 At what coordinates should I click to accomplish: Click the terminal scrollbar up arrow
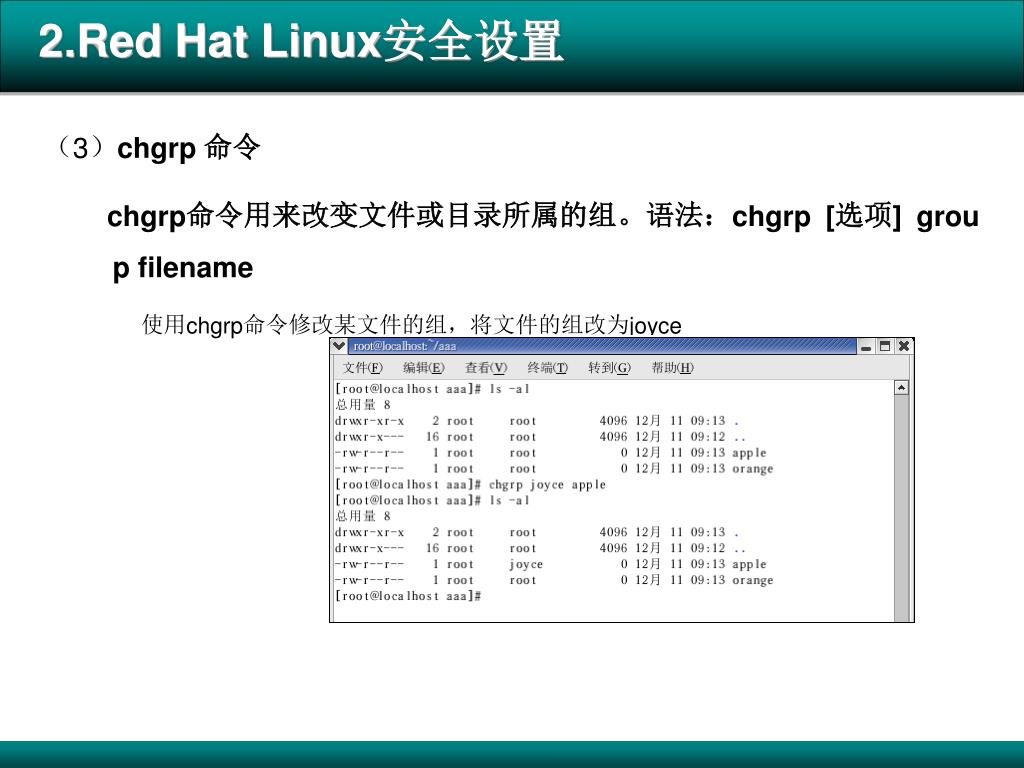[901, 388]
